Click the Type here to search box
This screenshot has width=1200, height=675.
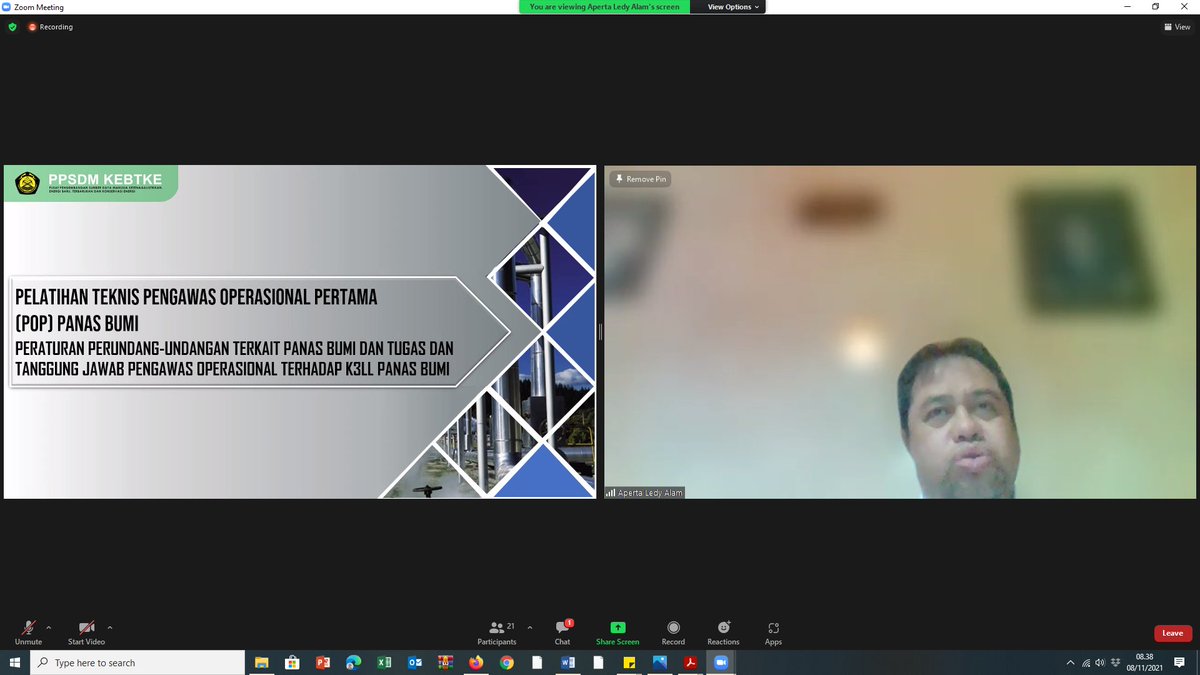[138, 663]
